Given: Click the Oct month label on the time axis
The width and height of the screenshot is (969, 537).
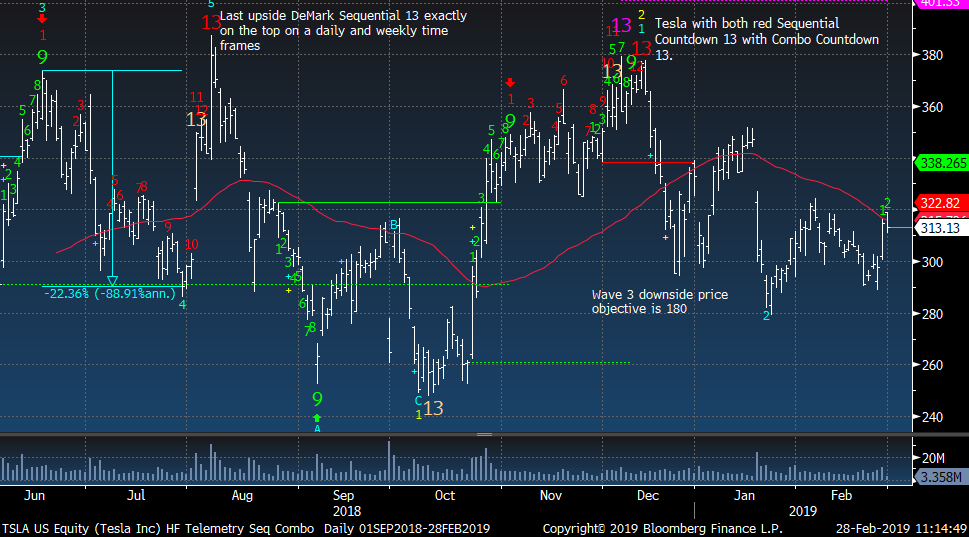Looking at the screenshot, I should point(444,496).
